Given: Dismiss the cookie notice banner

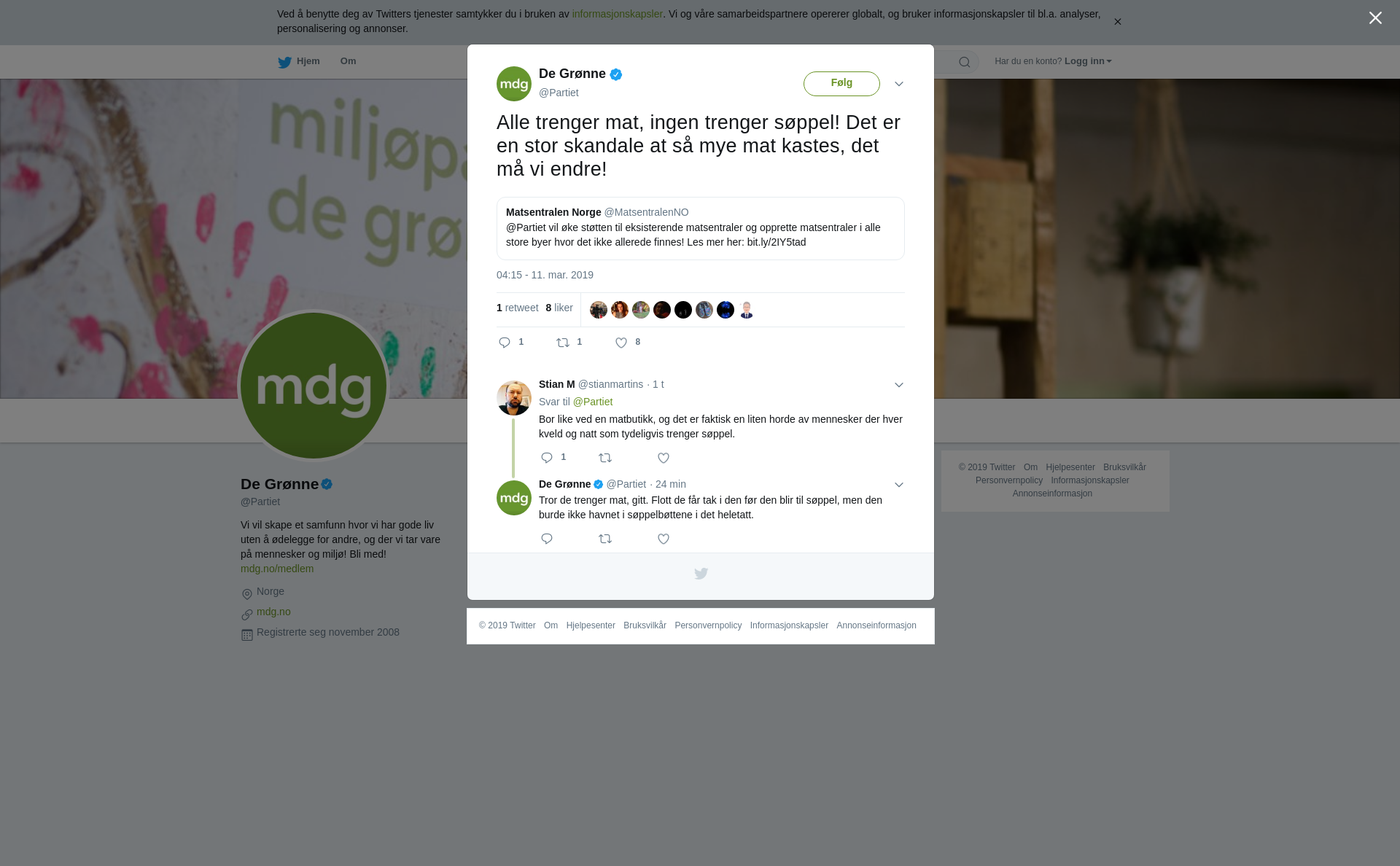Looking at the screenshot, I should (x=1117, y=22).
